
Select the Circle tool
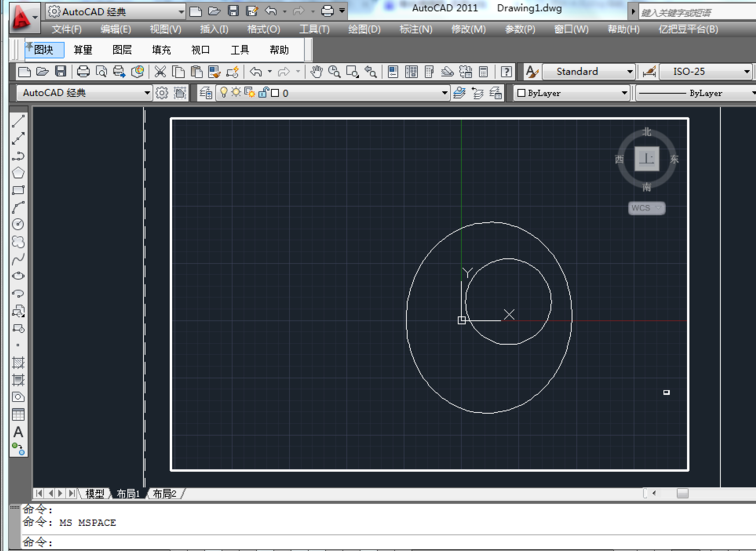[x=18, y=224]
